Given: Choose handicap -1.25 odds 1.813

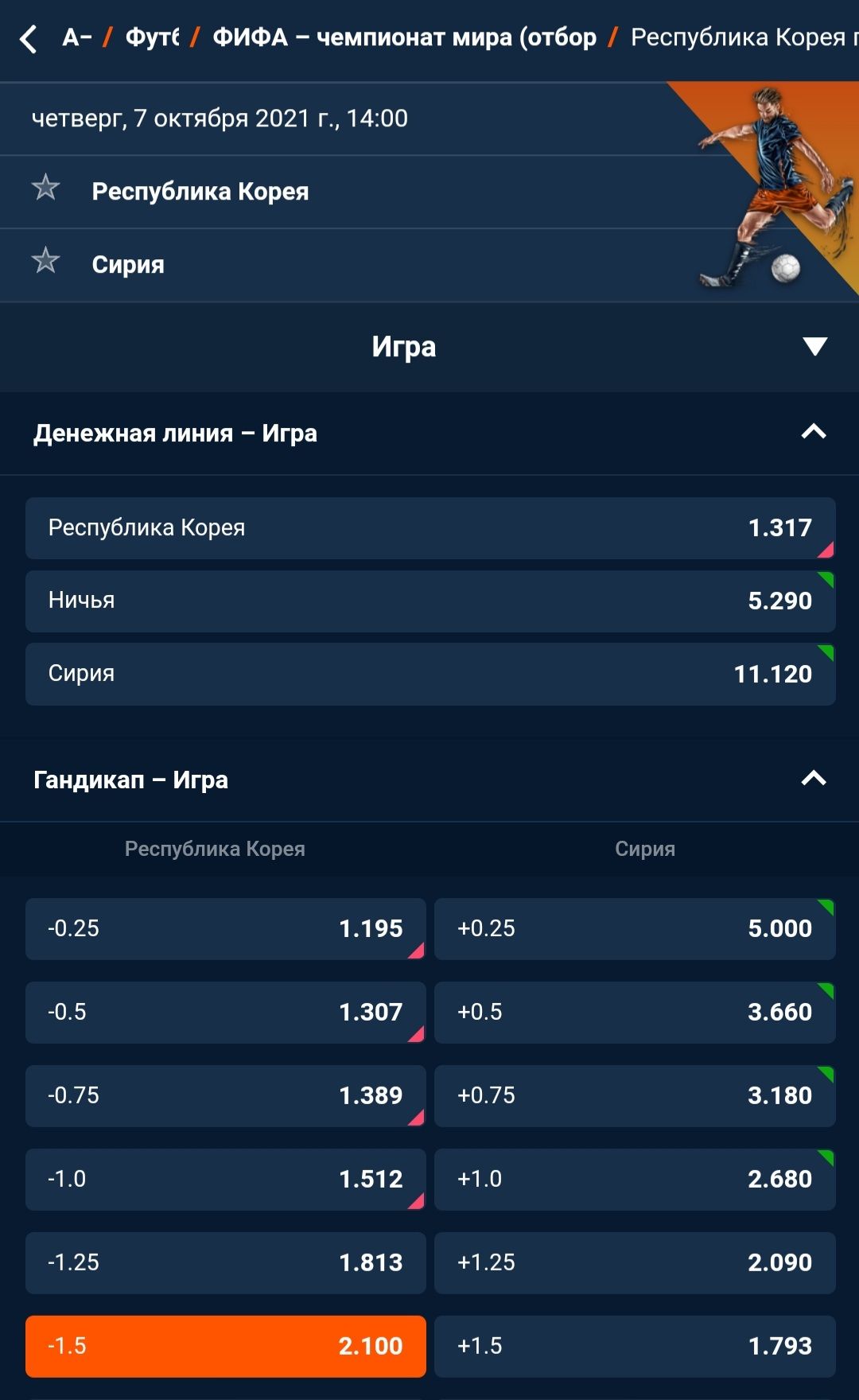Looking at the screenshot, I should tap(226, 1263).
